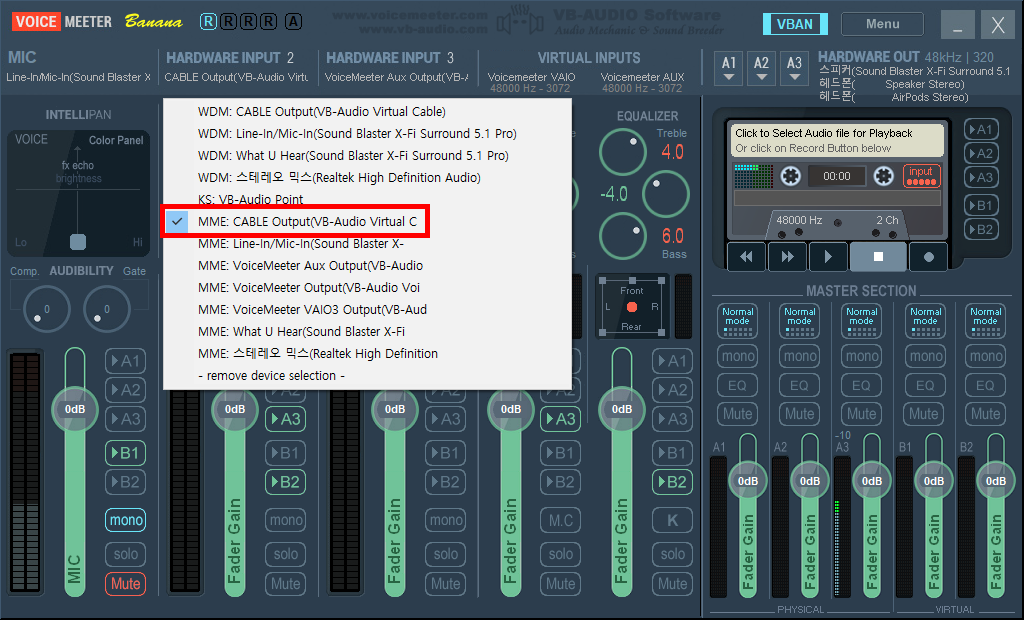Toggle Normal mode on A1 master bus
The image size is (1024, 620).
coord(737,320)
